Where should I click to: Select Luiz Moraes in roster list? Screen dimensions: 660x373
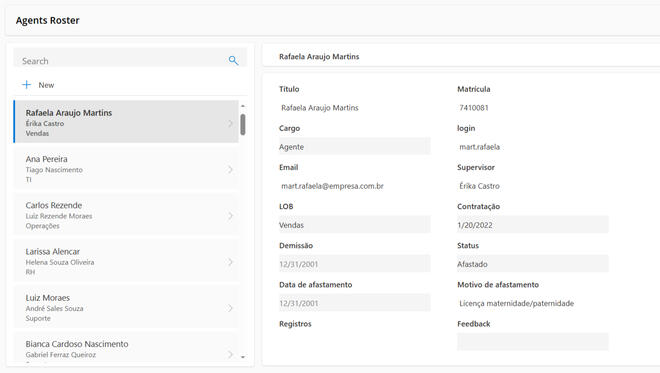126,307
